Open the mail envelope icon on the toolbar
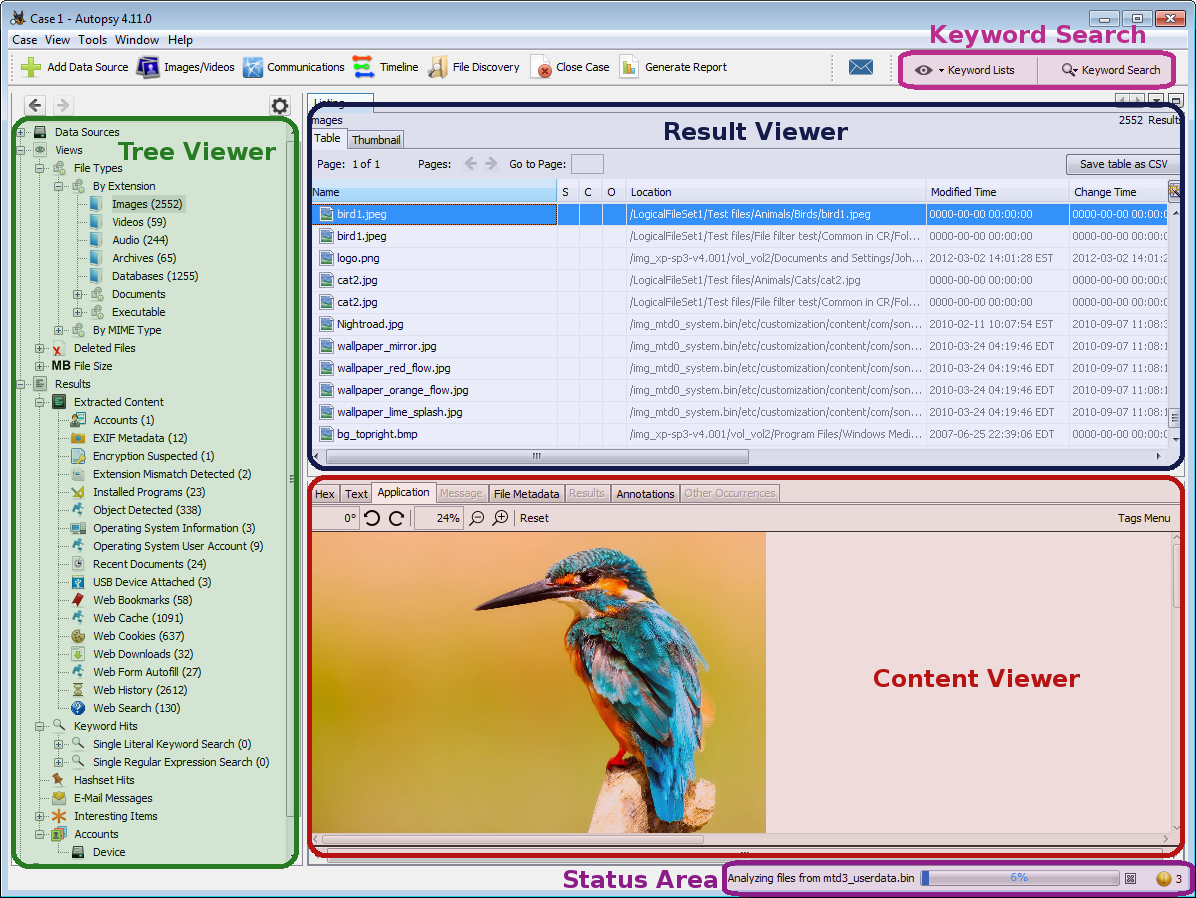 pyautogui.click(x=860, y=66)
